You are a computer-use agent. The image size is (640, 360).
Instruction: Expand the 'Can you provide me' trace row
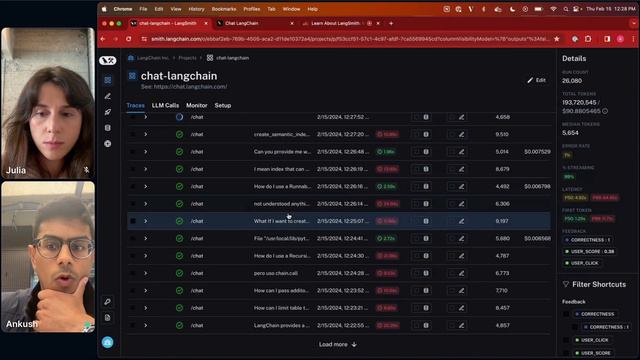[x=146, y=152]
